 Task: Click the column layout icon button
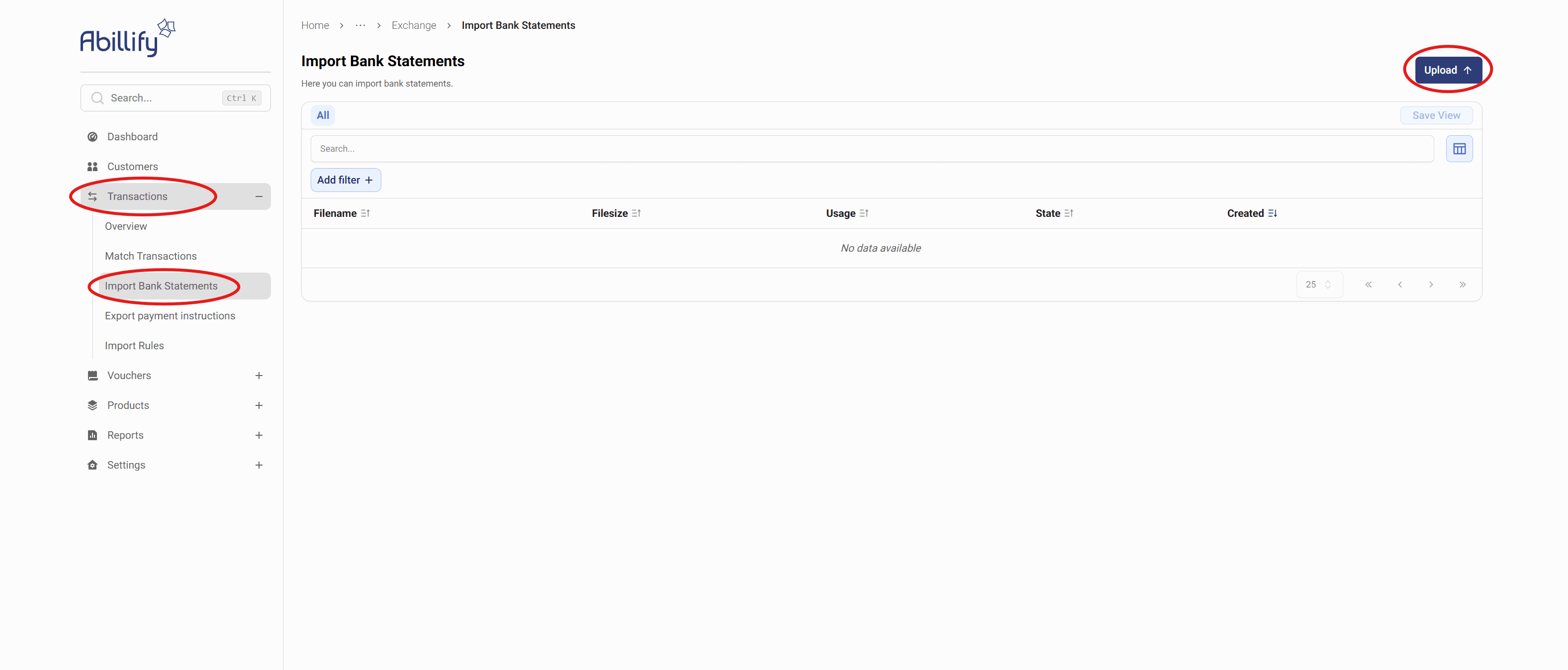1459,149
